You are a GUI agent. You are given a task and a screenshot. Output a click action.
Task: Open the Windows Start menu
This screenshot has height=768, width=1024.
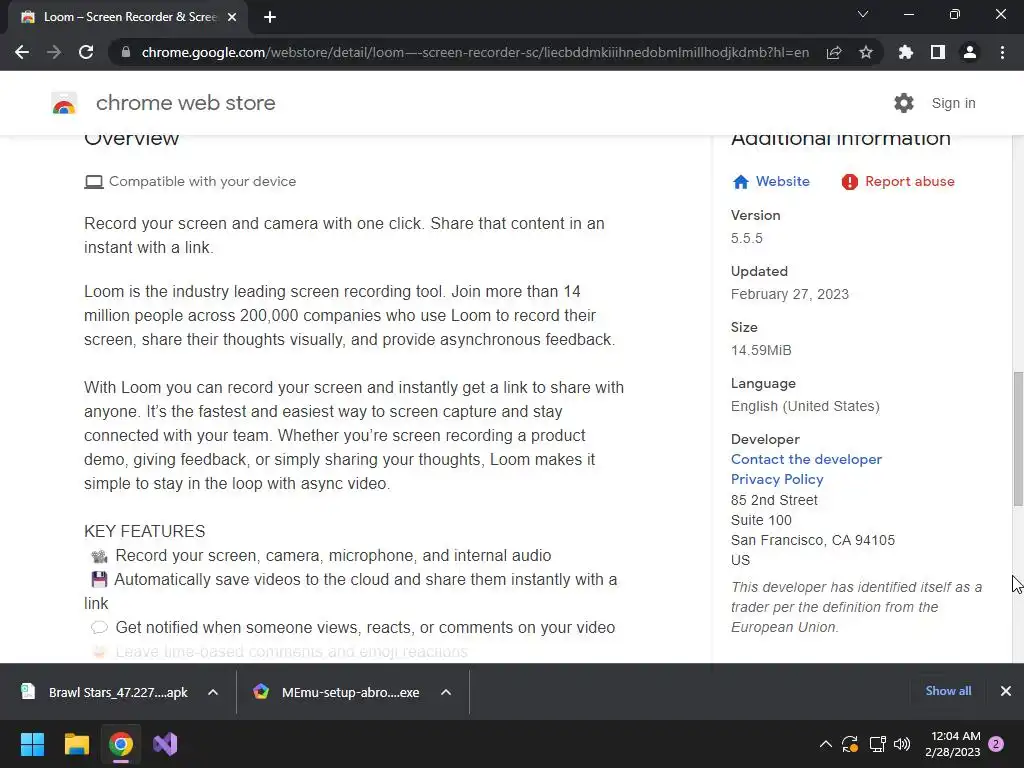coord(32,744)
